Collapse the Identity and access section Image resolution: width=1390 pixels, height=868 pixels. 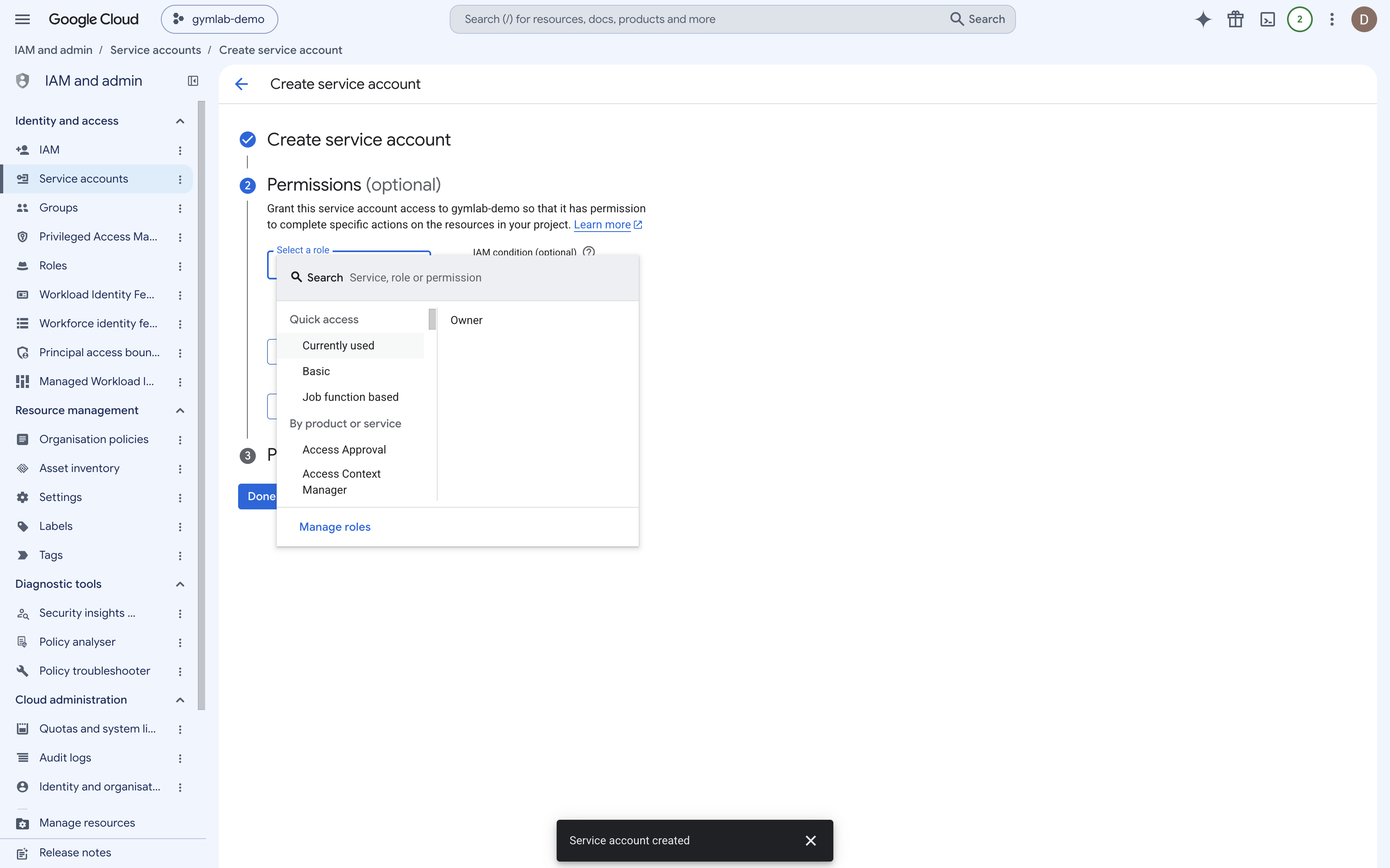tap(180, 121)
